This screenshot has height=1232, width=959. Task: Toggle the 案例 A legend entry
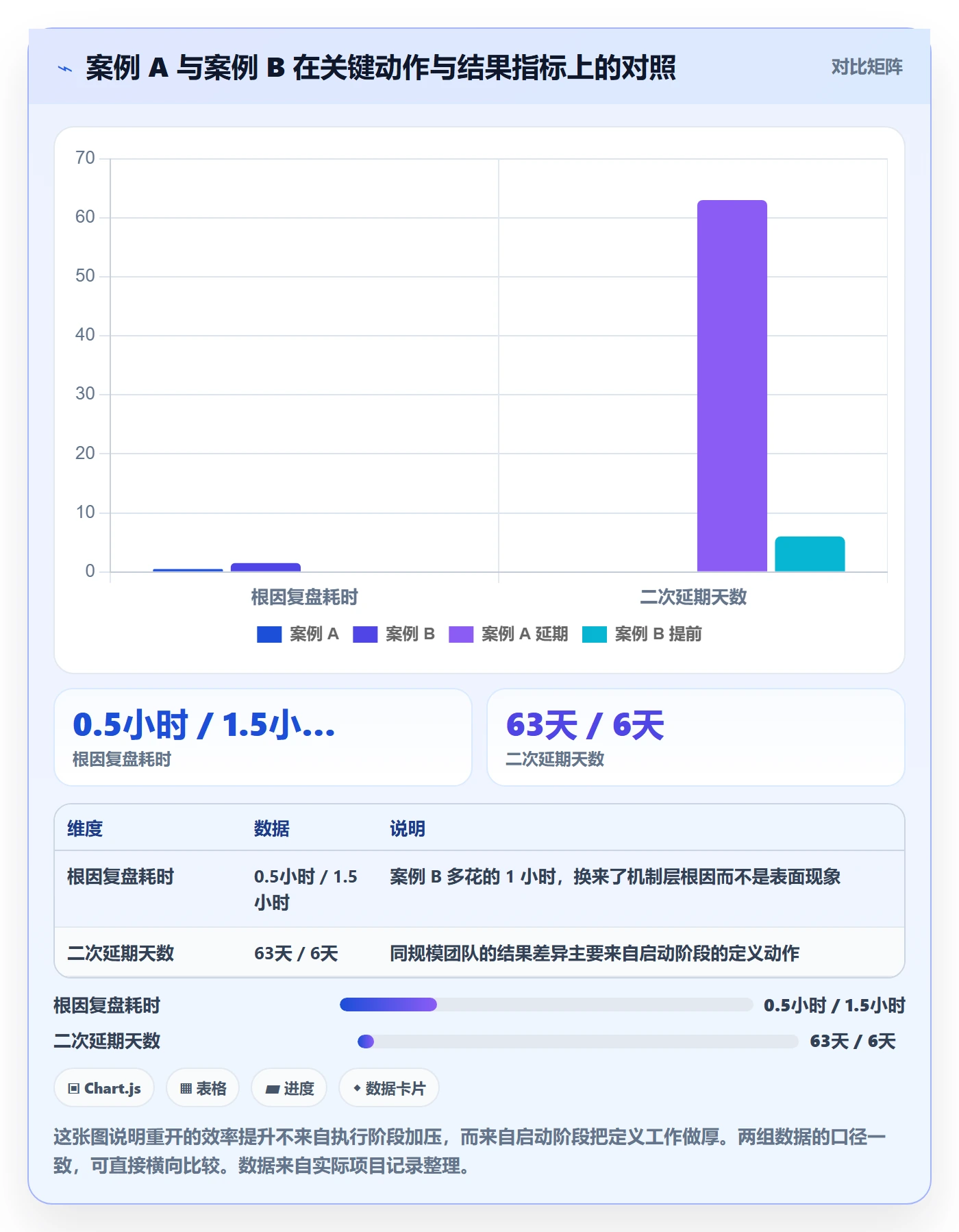click(x=298, y=634)
